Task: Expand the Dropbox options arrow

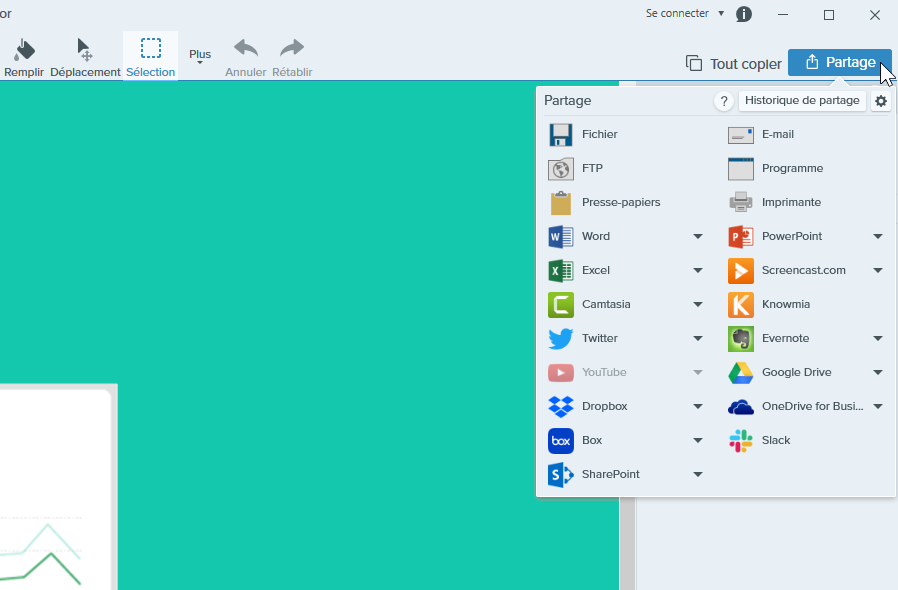Action: pyautogui.click(x=698, y=406)
